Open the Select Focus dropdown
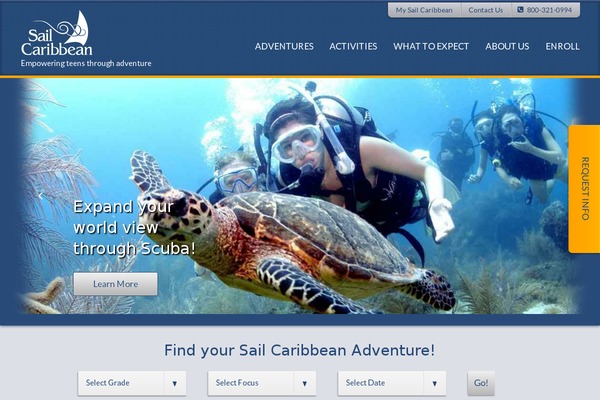 click(262, 383)
